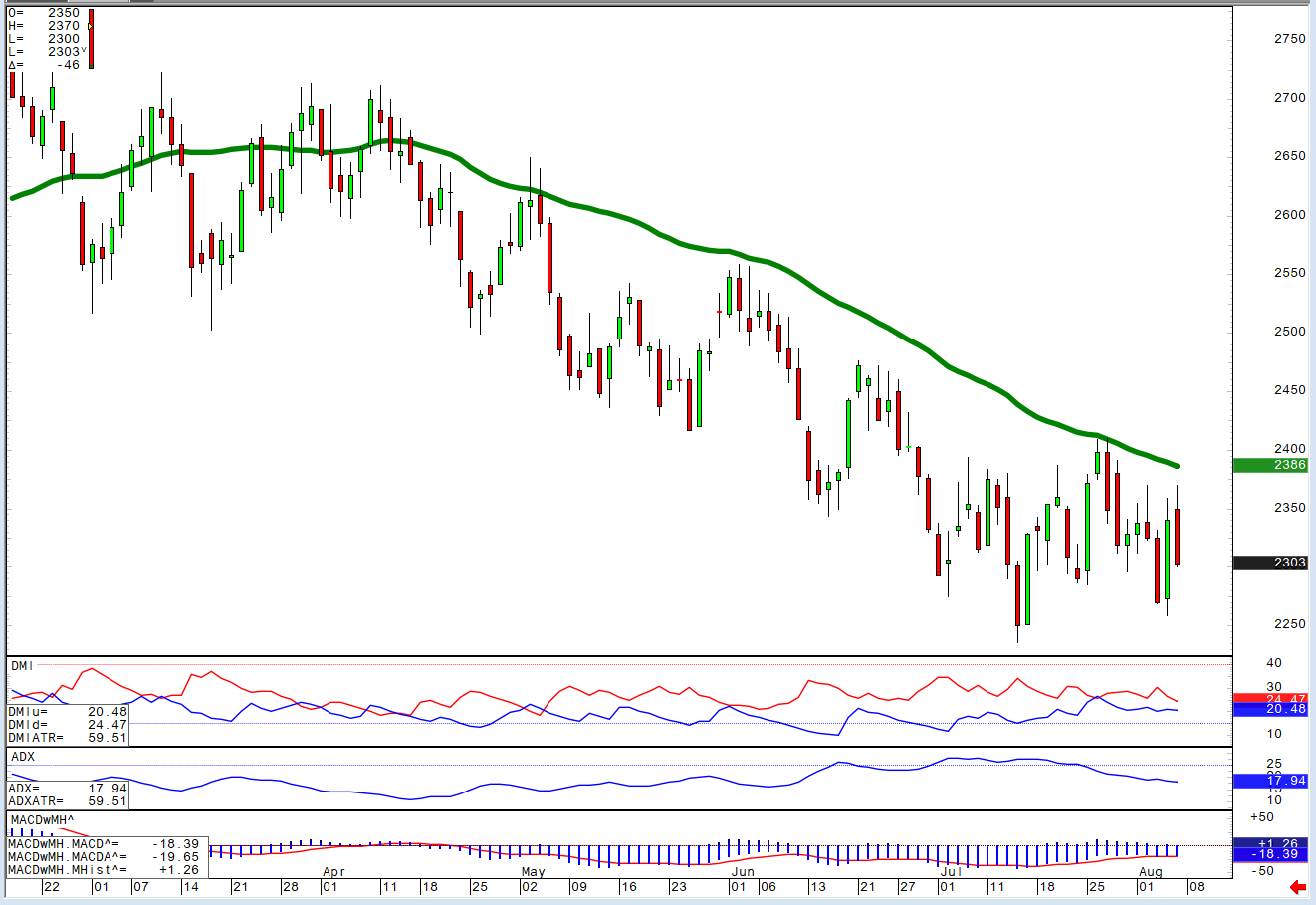Image resolution: width=1316 pixels, height=905 pixels.
Task: Click the blue 20.48 DMI scale tag
Action: coord(1269,709)
